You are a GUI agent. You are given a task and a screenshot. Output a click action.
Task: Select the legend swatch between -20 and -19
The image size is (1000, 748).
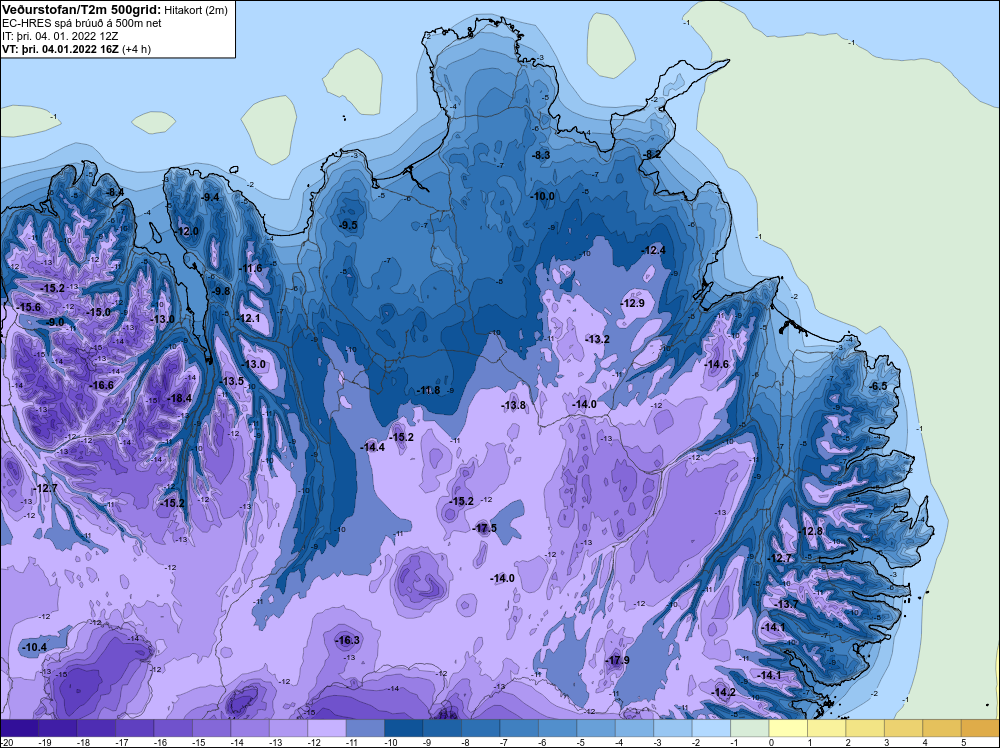pos(19,728)
